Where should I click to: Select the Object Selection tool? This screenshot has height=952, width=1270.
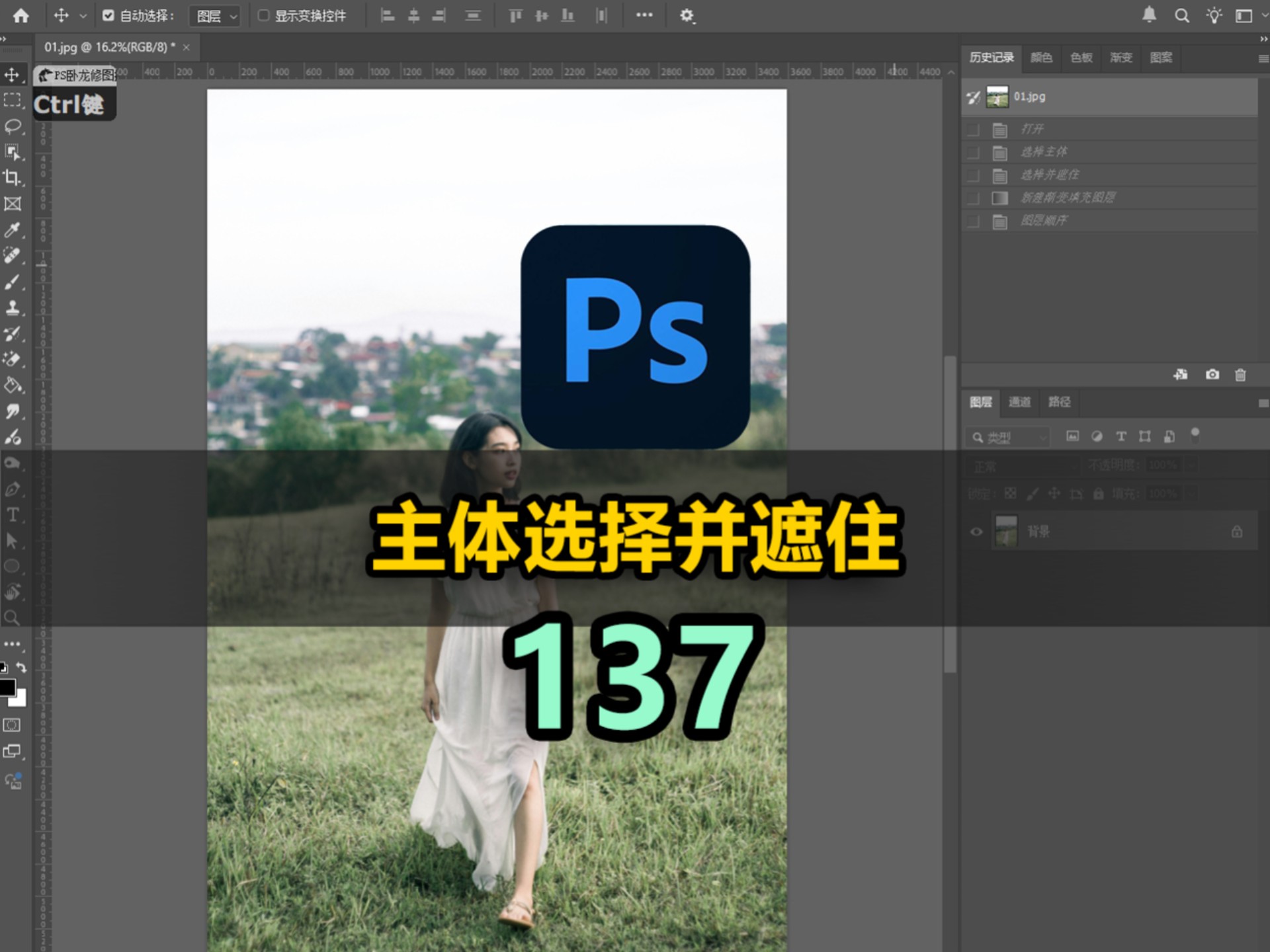pos(12,152)
